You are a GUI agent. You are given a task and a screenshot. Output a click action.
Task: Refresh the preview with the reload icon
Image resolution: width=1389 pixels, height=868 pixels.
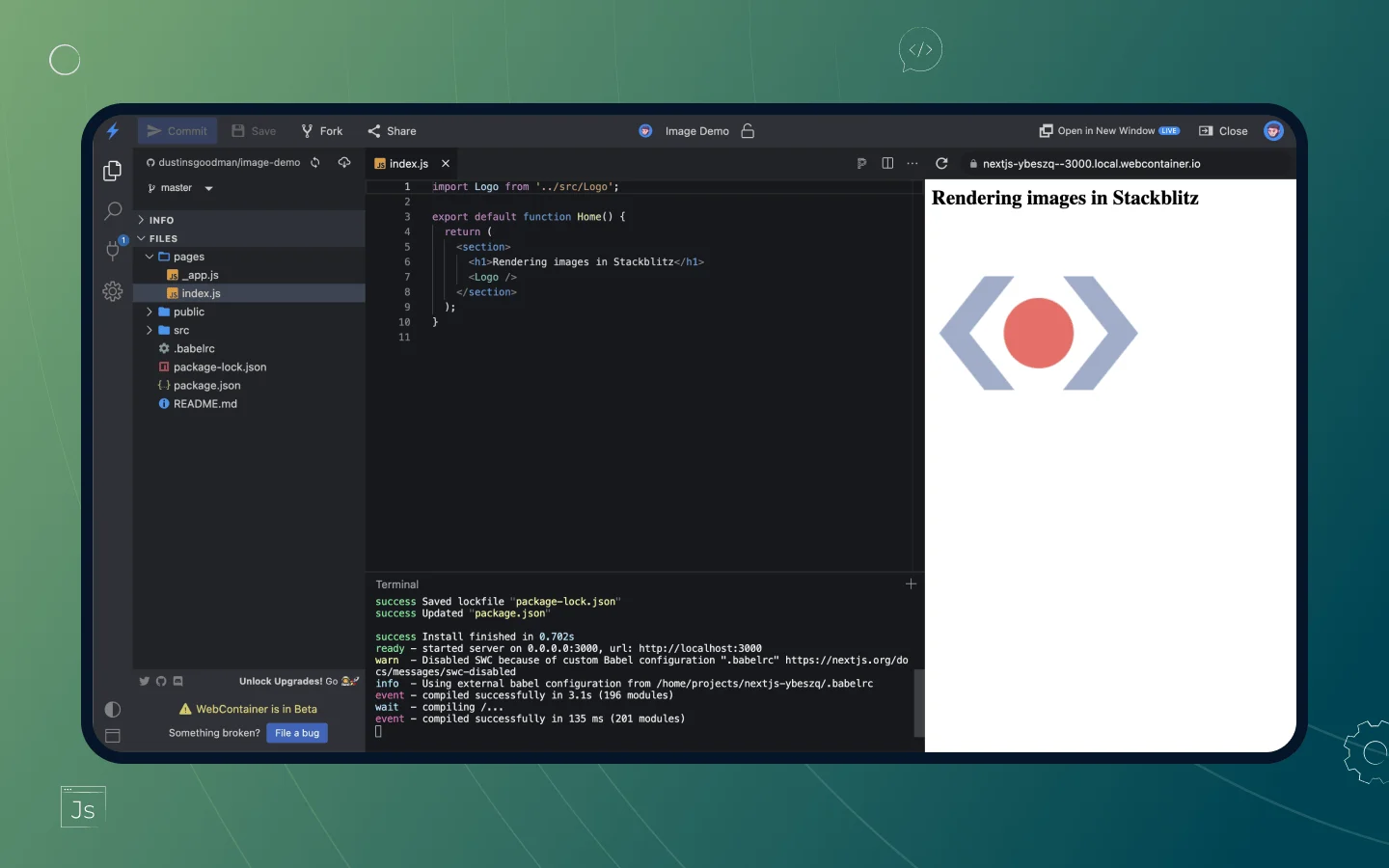(x=942, y=164)
